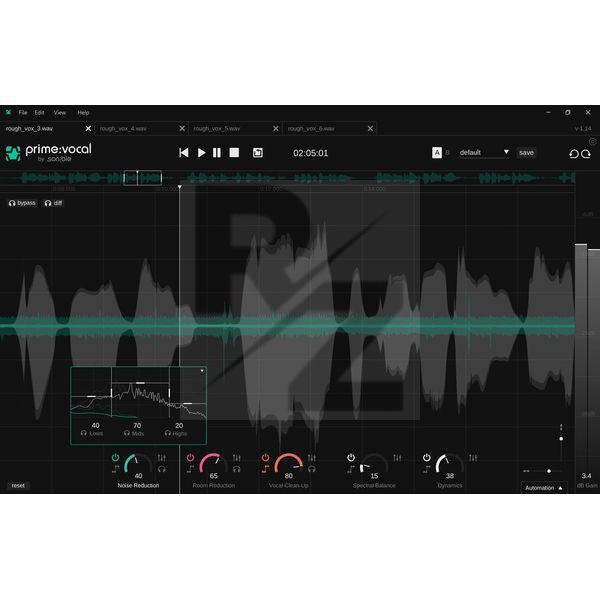Open the Edit menu
This screenshot has width=600, height=600.
39,112
